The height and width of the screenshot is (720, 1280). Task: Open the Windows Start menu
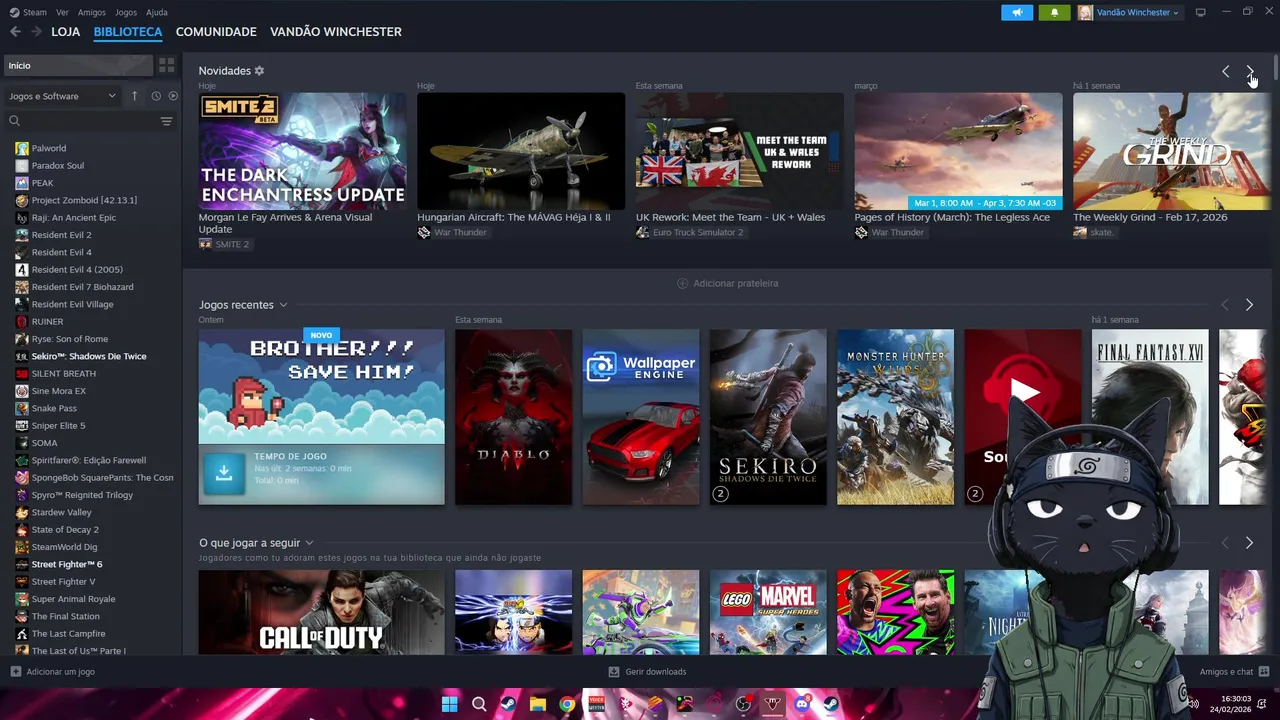pyautogui.click(x=450, y=704)
